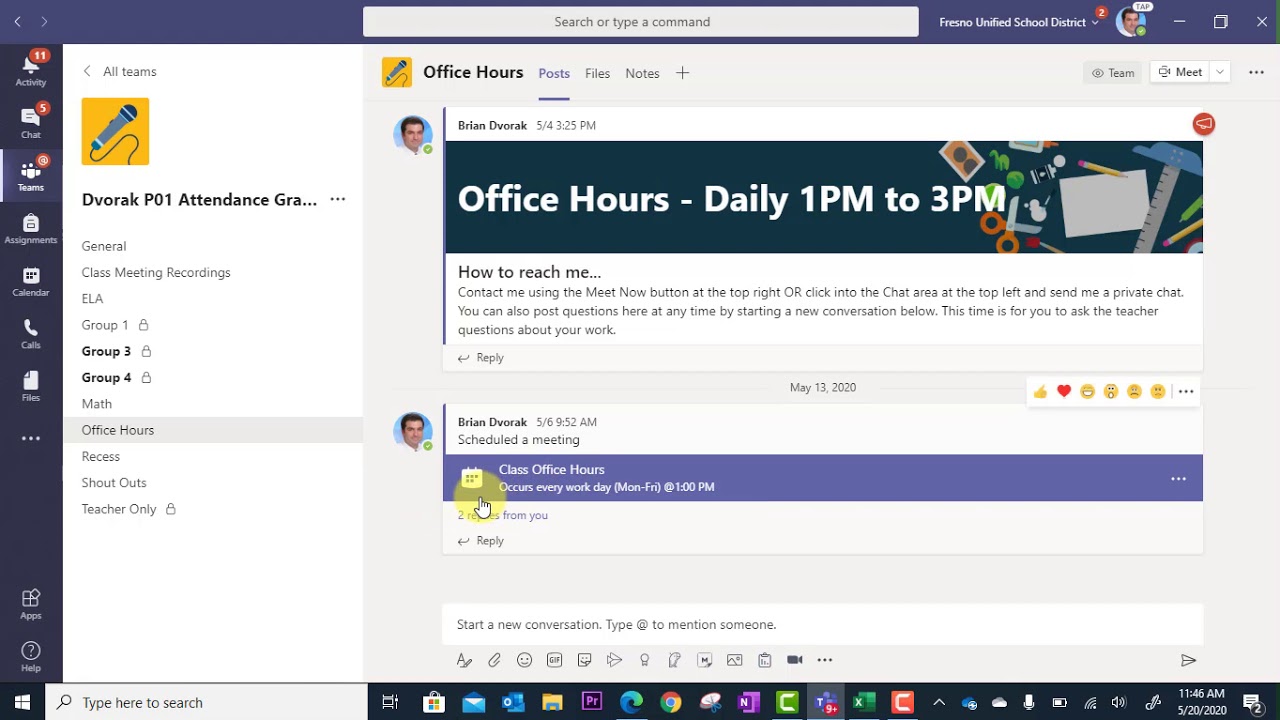Open more options for the scheduled meeting post
Screen dimensions: 1280x720
1186,392
